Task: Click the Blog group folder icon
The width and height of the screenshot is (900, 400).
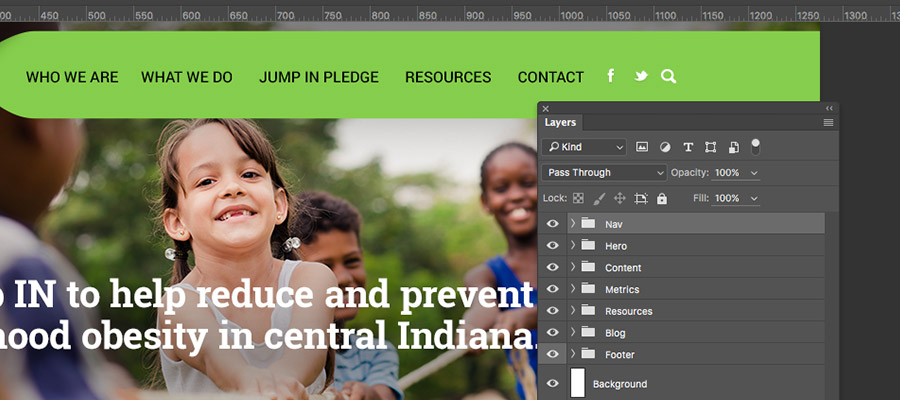Action: [588, 332]
